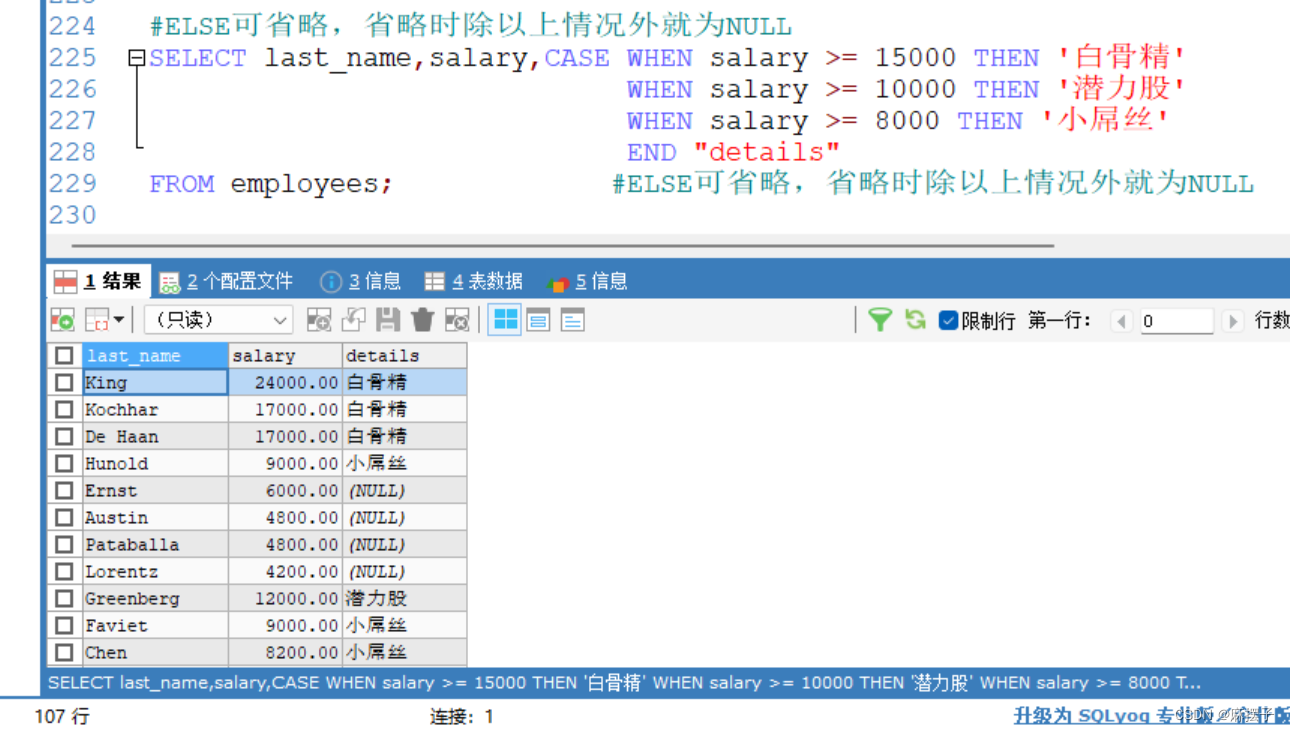
Task: Switch to form view icon
Action: pos(538,320)
